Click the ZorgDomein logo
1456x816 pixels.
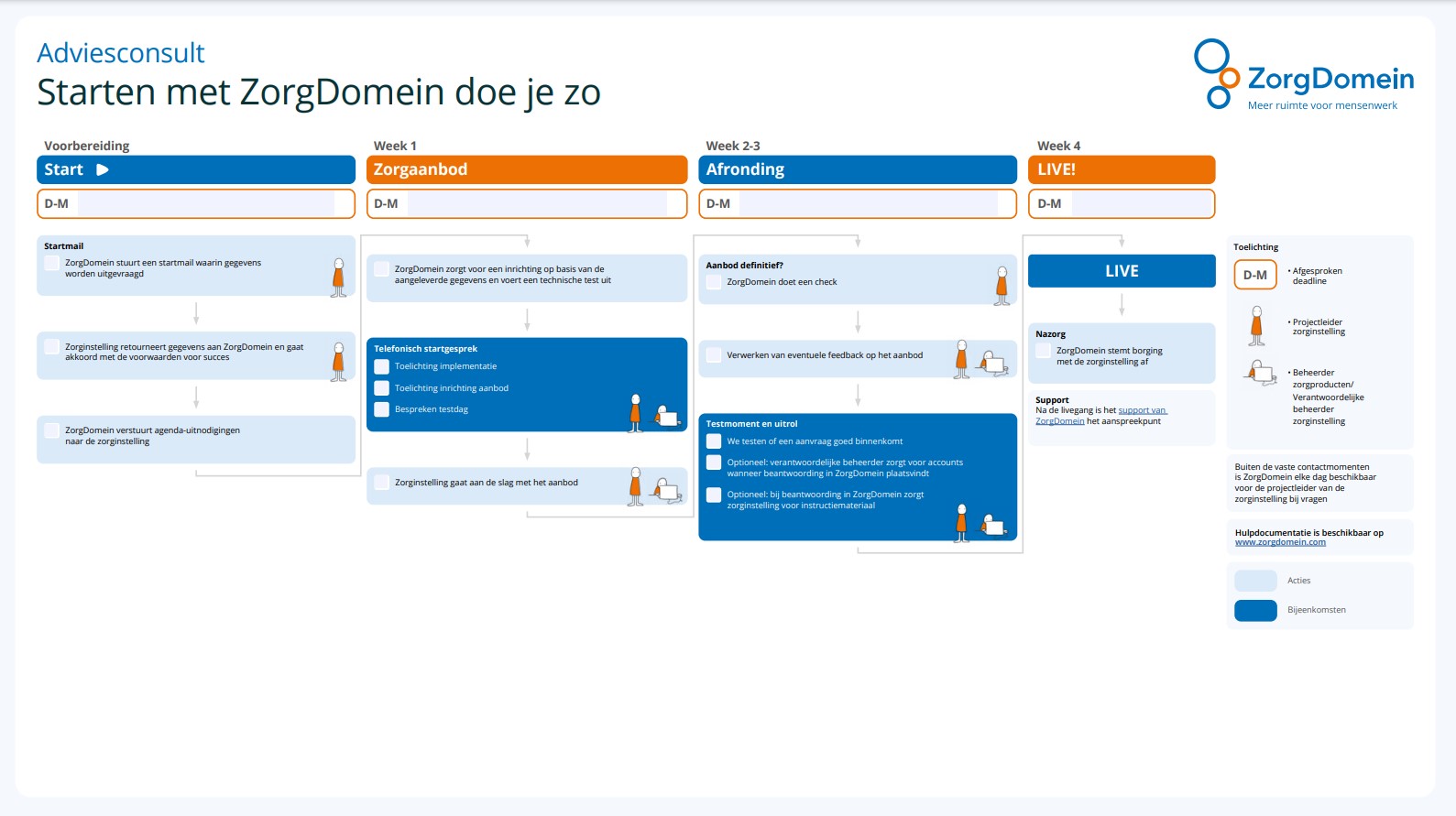coord(1304,74)
